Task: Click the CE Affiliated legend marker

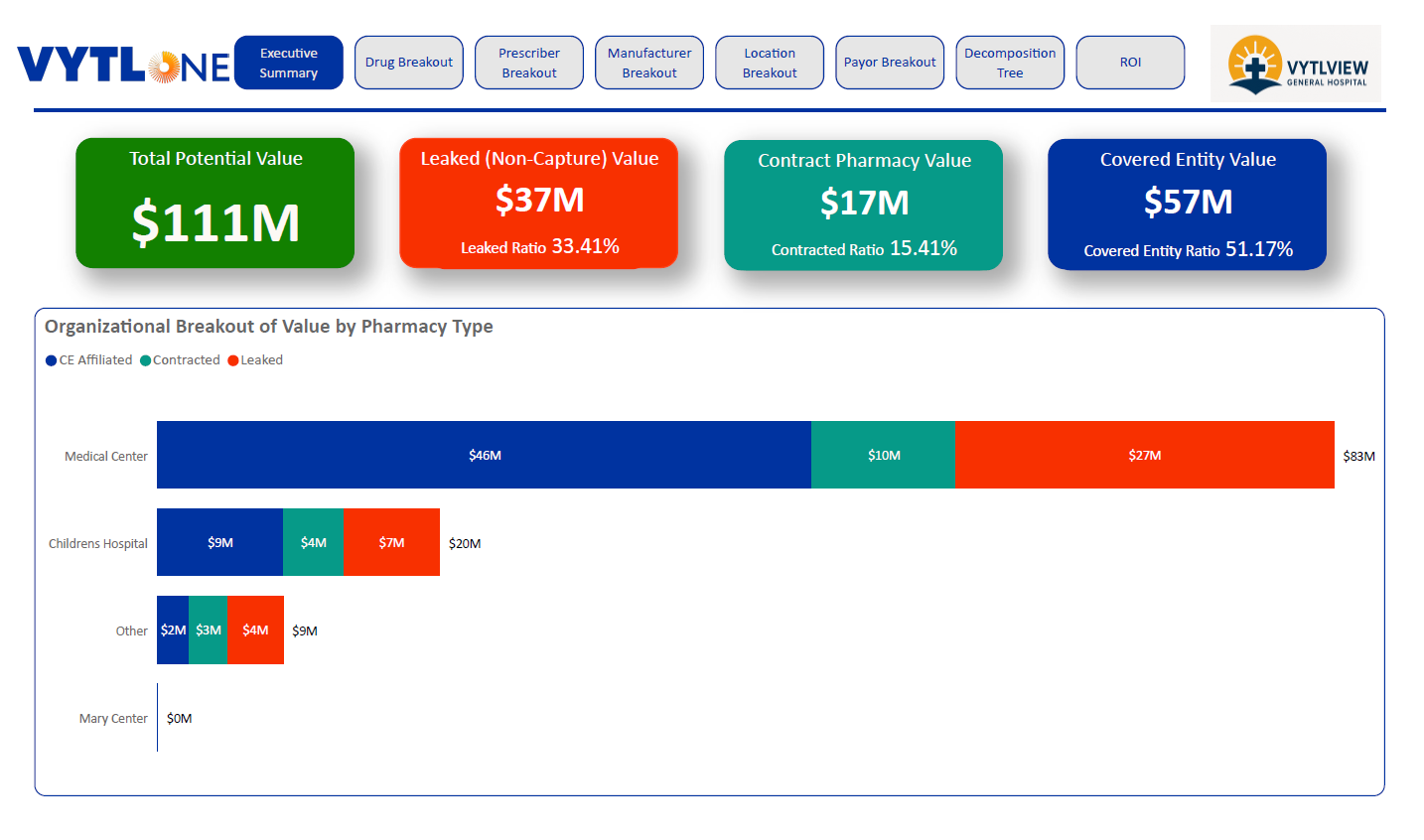Action: point(52,360)
